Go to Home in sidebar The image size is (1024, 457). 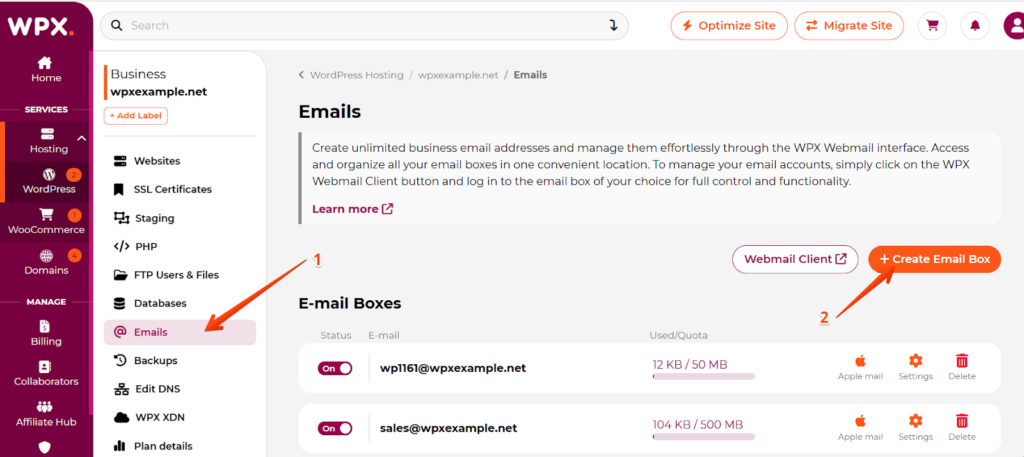(46, 69)
